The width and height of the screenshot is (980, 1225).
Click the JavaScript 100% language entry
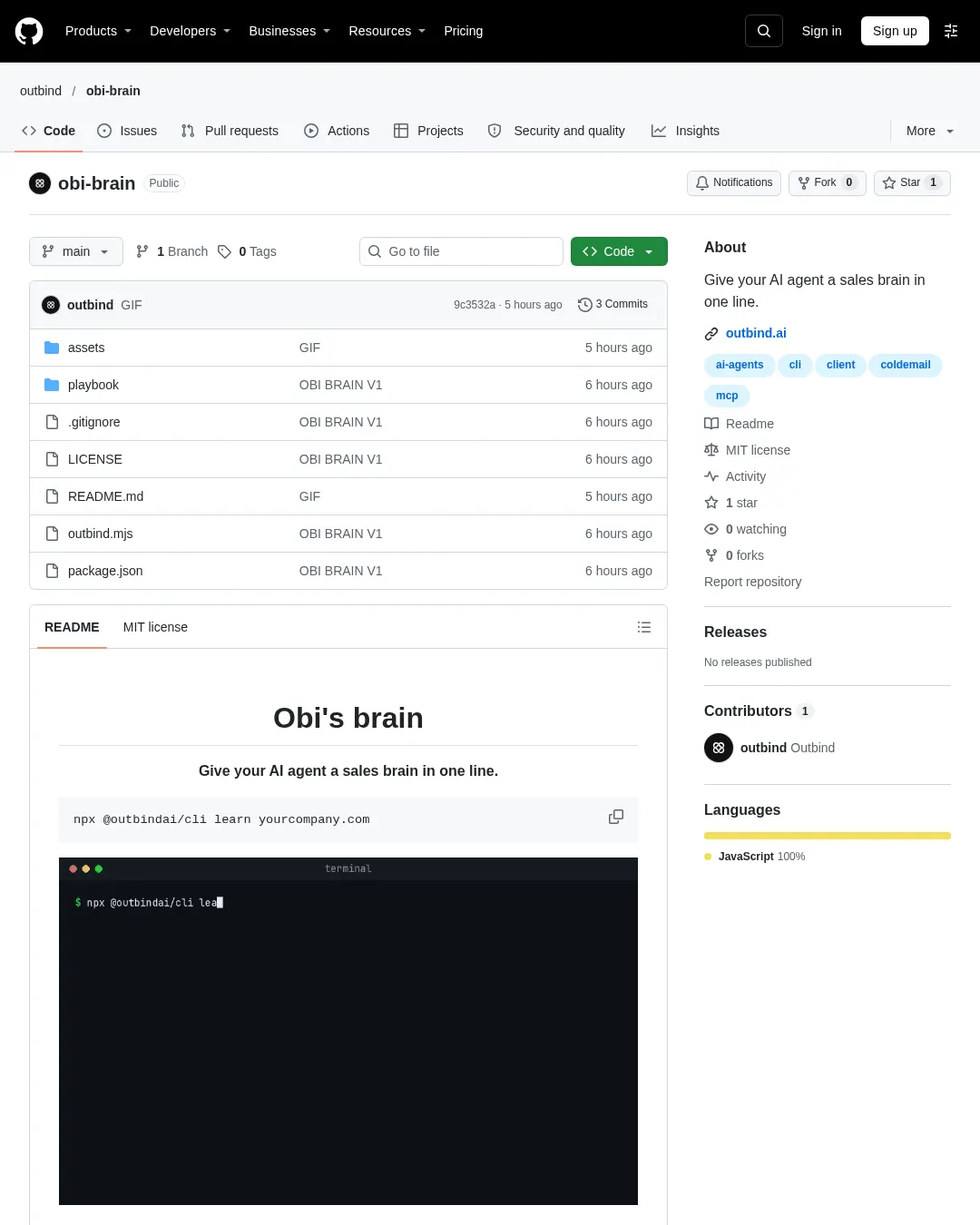[x=755, y=857]
